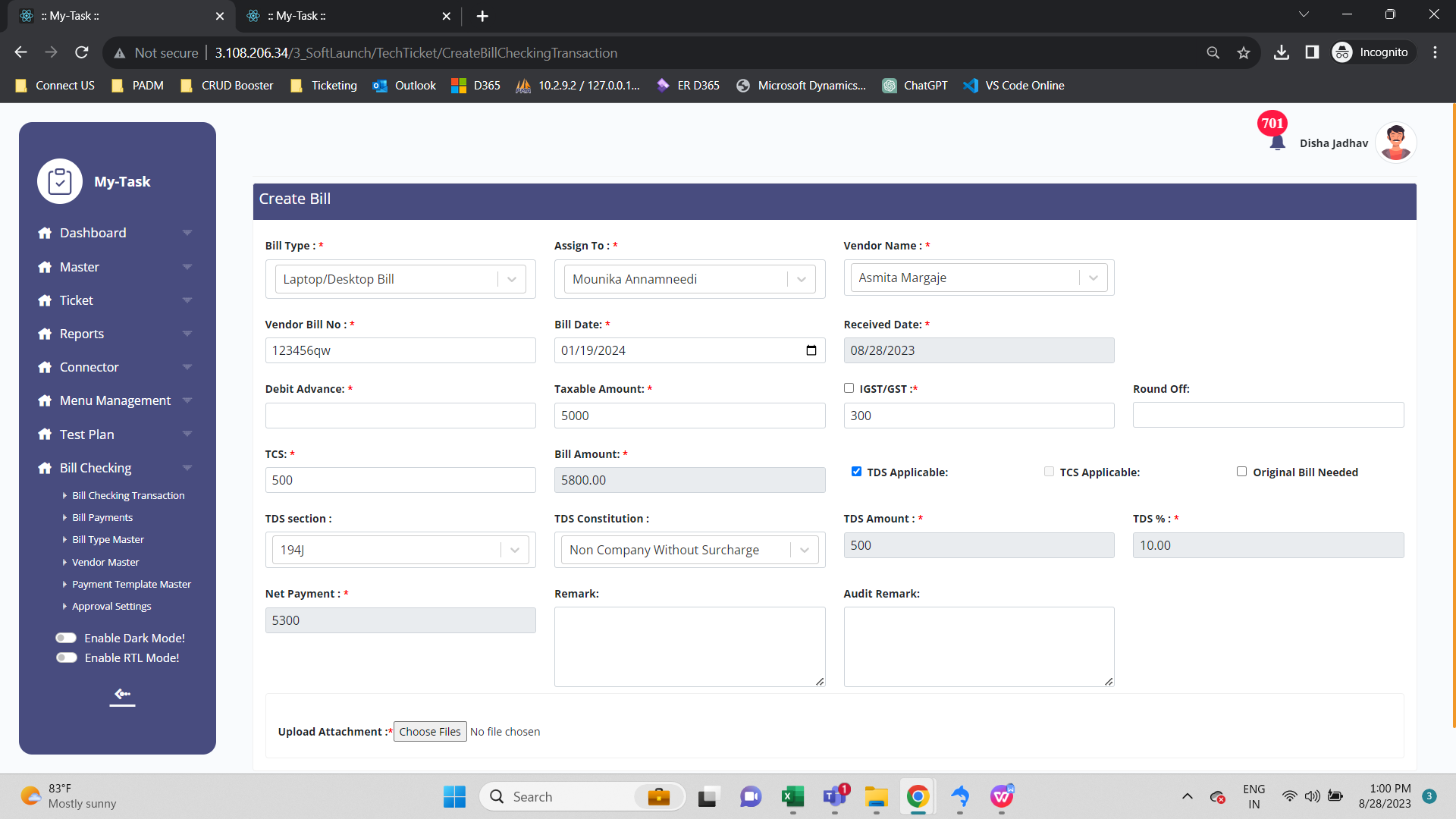Uncheck the TDS Applicable checkbox
This screenshot has width=1456, height=819.
tap(856, 471)
